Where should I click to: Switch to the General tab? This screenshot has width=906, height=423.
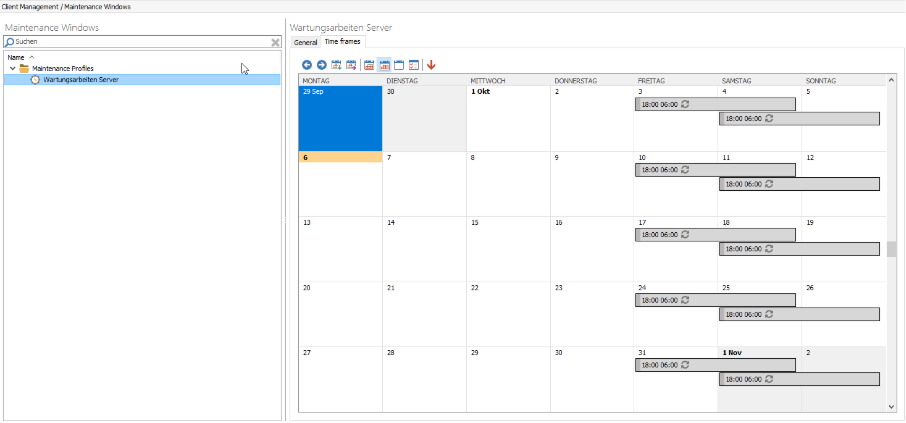click(305, 42)
